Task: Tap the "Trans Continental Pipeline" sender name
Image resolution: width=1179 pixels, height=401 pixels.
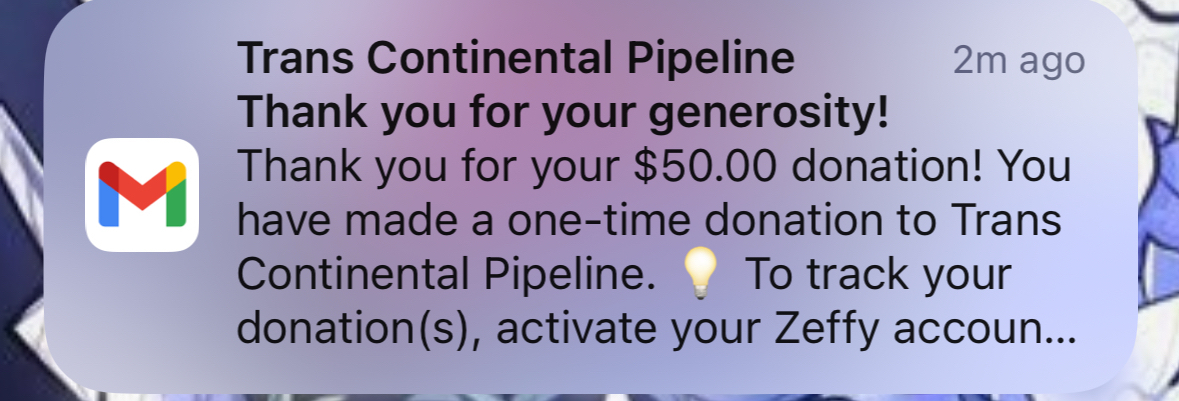Action: (x=515, y=61)
